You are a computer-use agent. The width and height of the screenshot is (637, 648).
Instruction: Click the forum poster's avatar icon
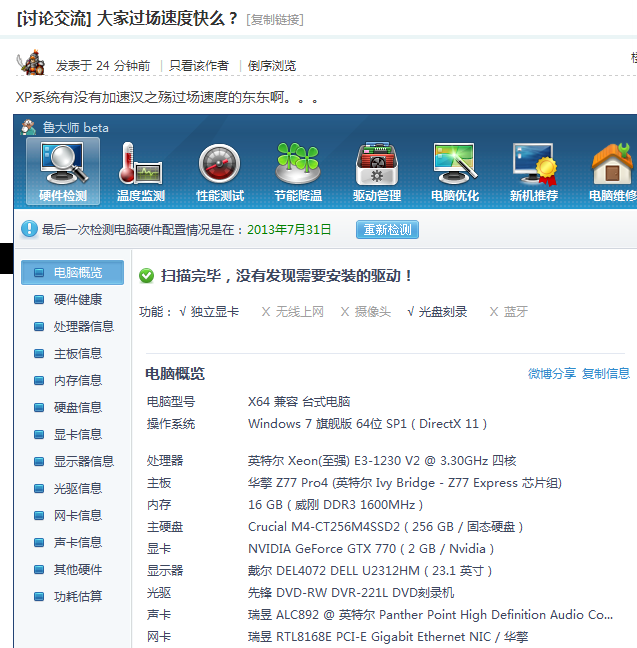coord(30,63)
